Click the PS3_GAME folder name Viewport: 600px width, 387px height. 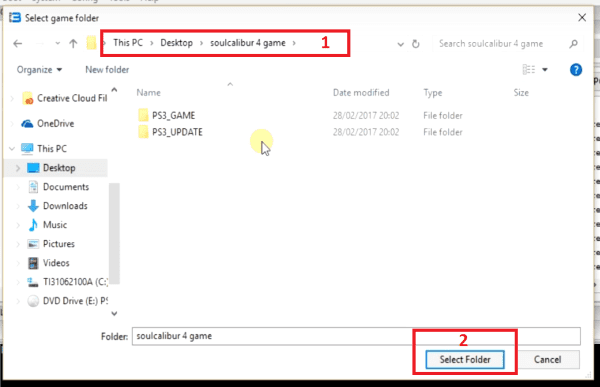tap(173, 115)
